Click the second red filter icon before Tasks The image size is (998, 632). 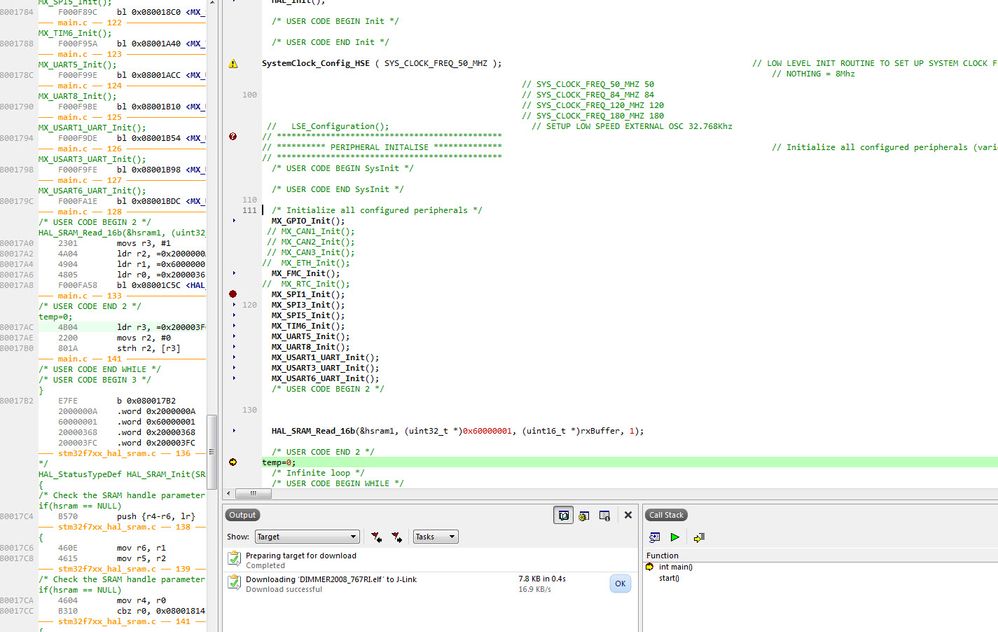click(x=397, y=537)
